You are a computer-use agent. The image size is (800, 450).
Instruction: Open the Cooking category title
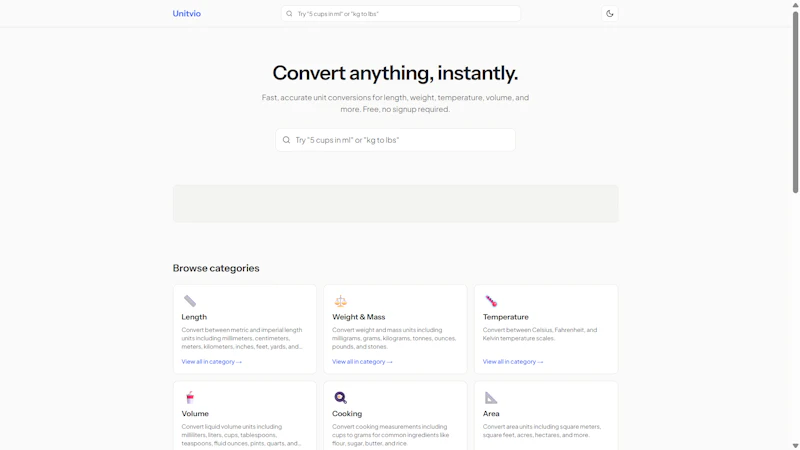coord(347,414)
